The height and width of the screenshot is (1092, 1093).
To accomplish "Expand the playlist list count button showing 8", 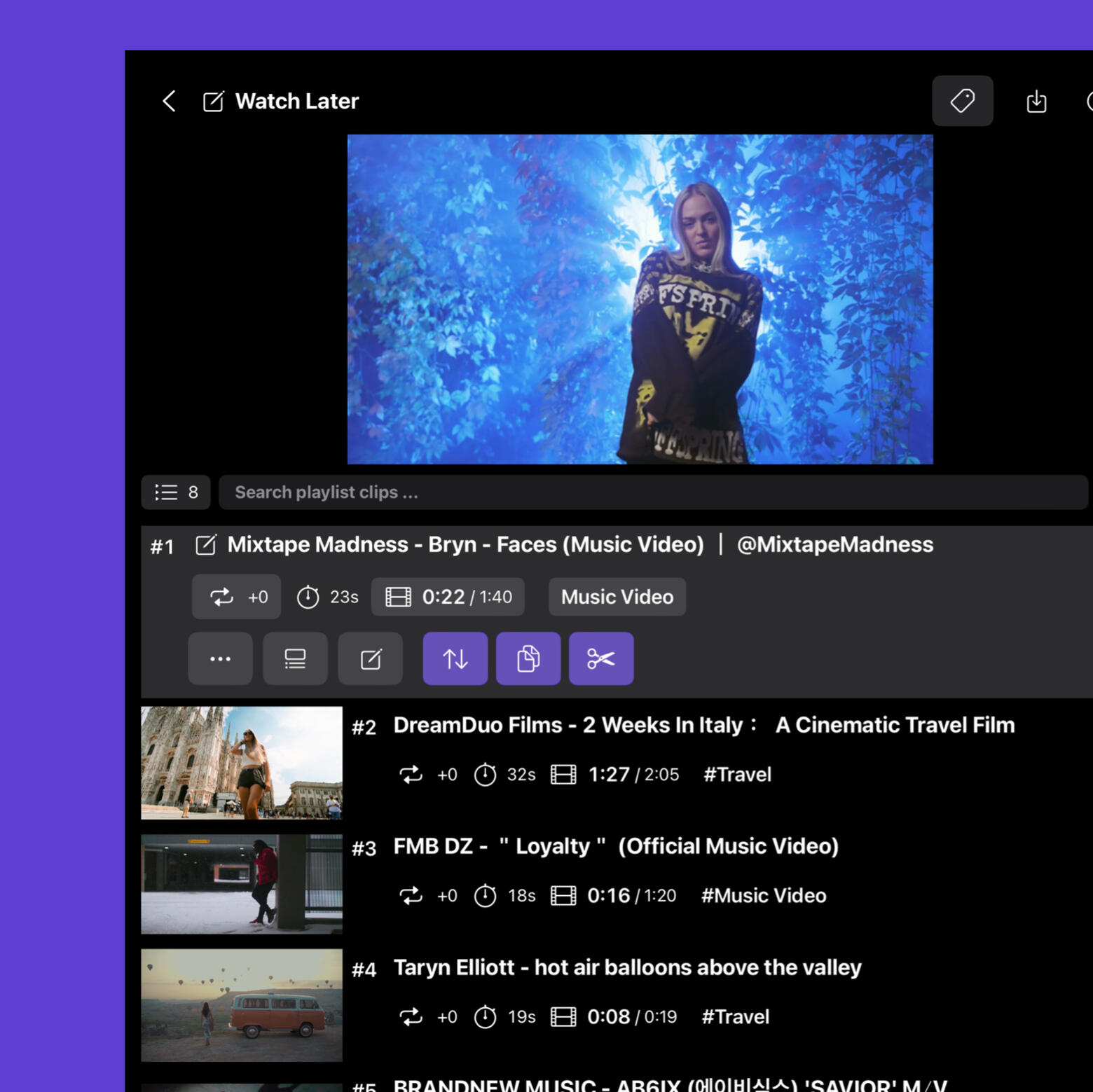I will click(x=176, y=492).
